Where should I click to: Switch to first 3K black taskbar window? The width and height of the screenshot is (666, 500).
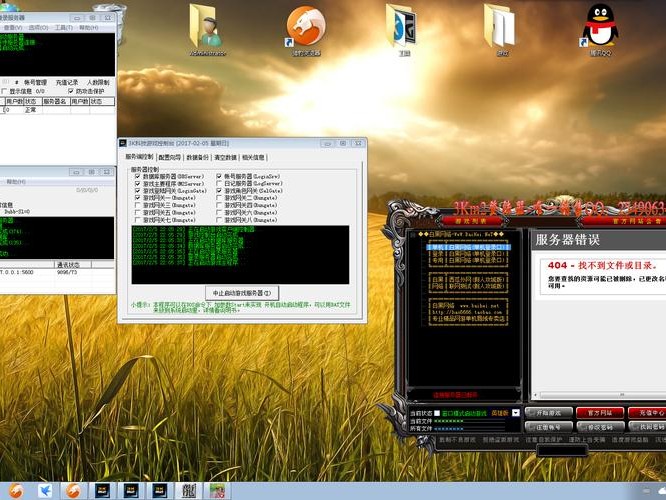pos(102,491)
